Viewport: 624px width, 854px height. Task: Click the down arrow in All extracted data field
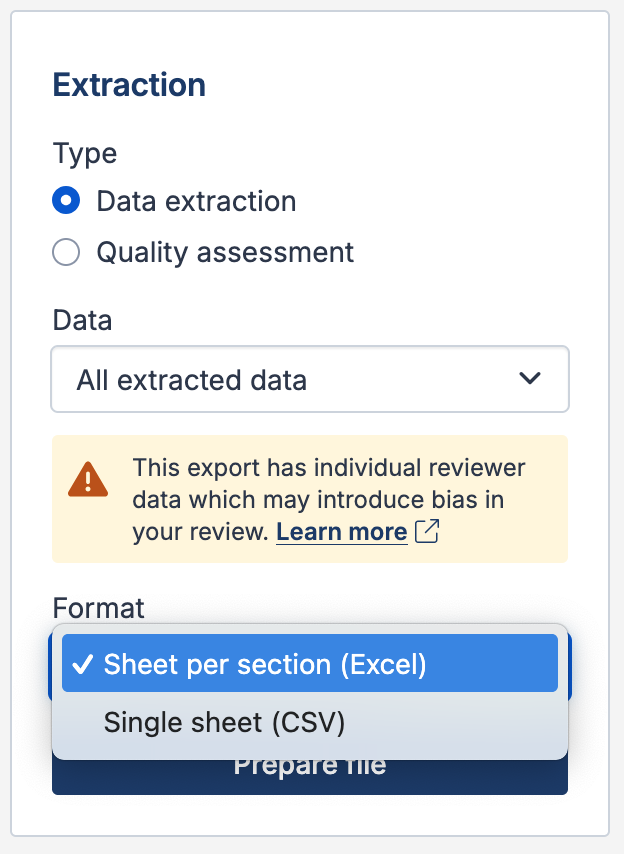tap(529, 379)
